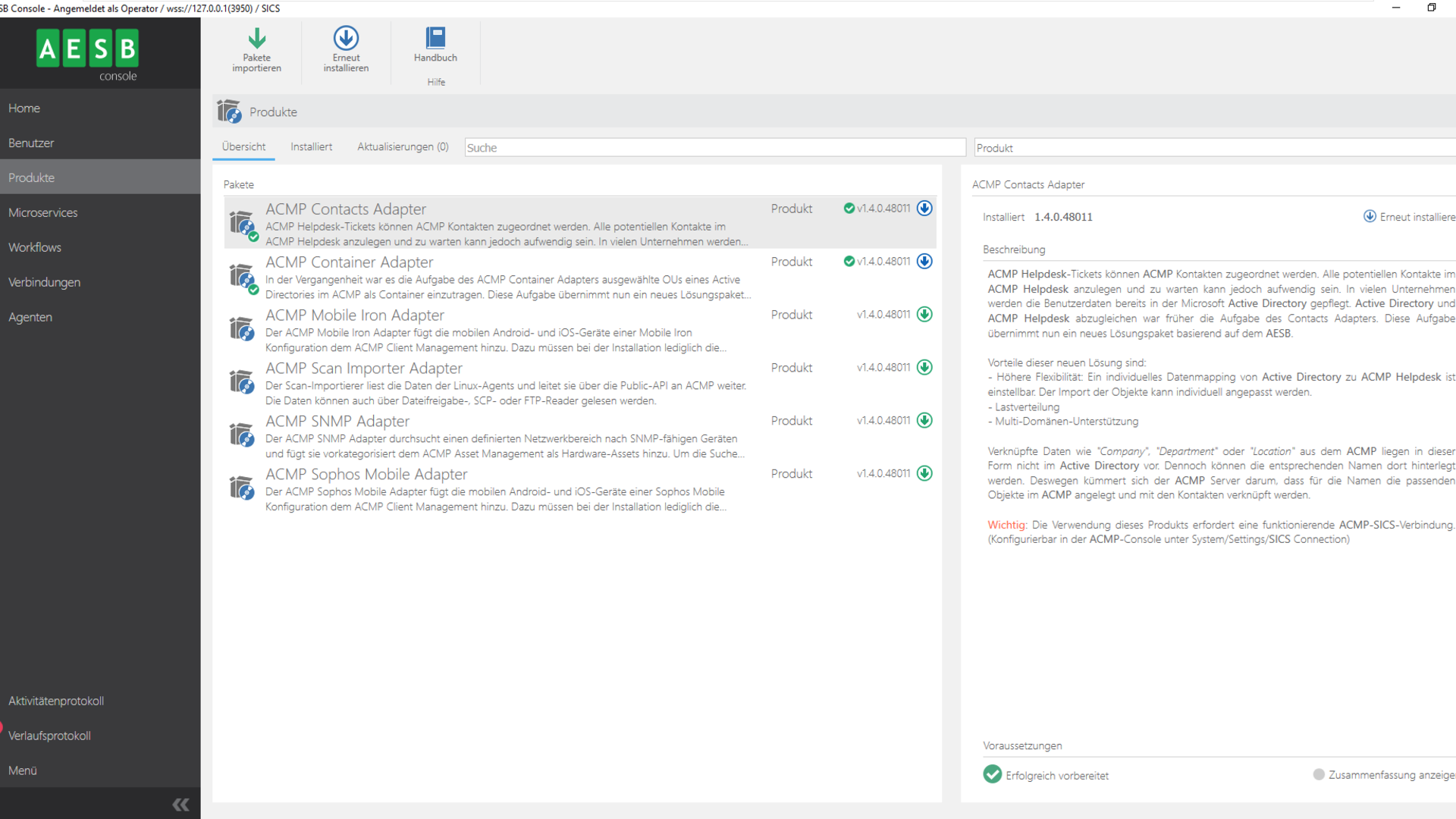Open Workflows in the sidebar

click(100, 248)
